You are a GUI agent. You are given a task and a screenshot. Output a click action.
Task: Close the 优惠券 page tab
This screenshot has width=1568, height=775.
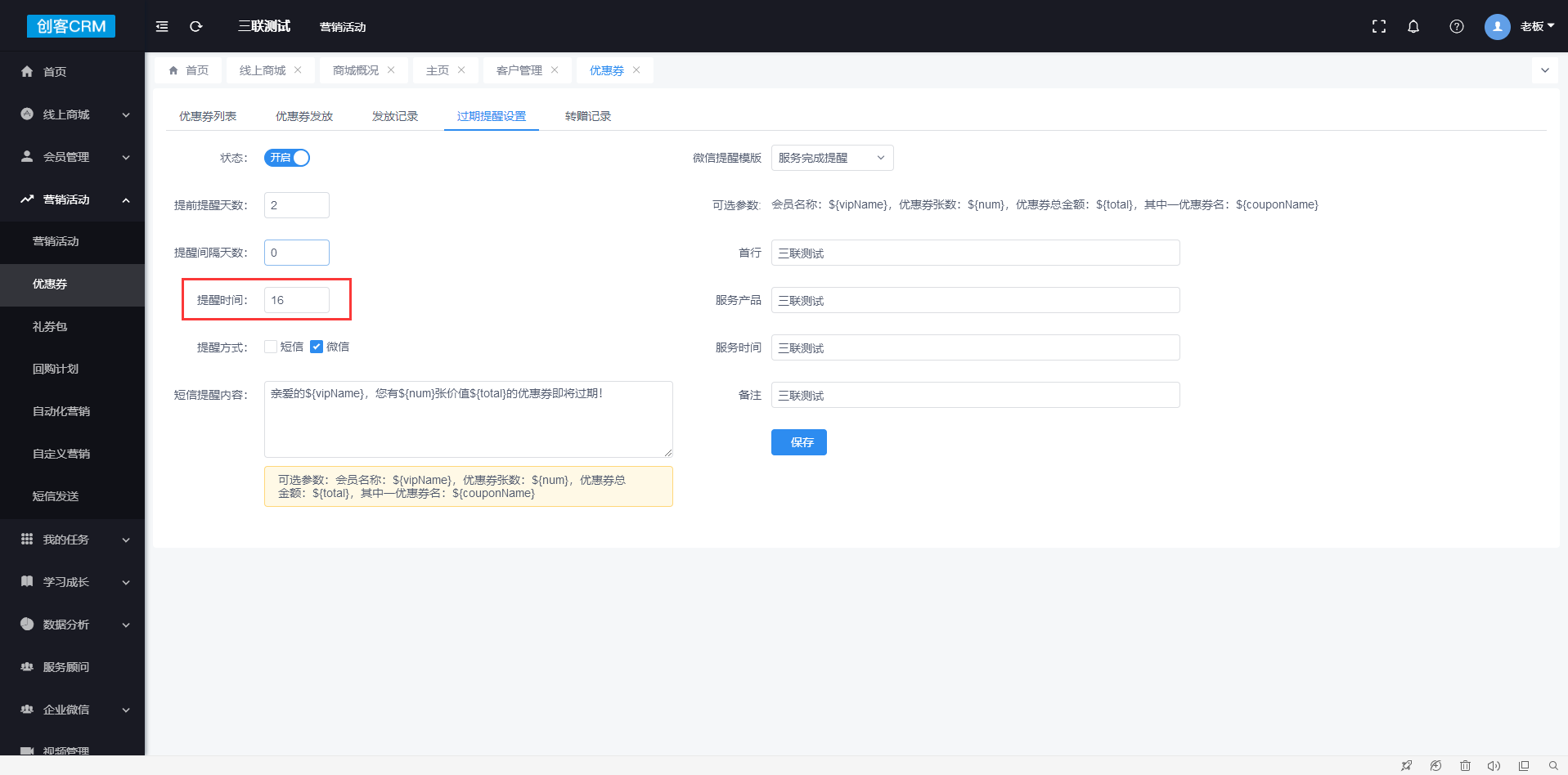636,70
